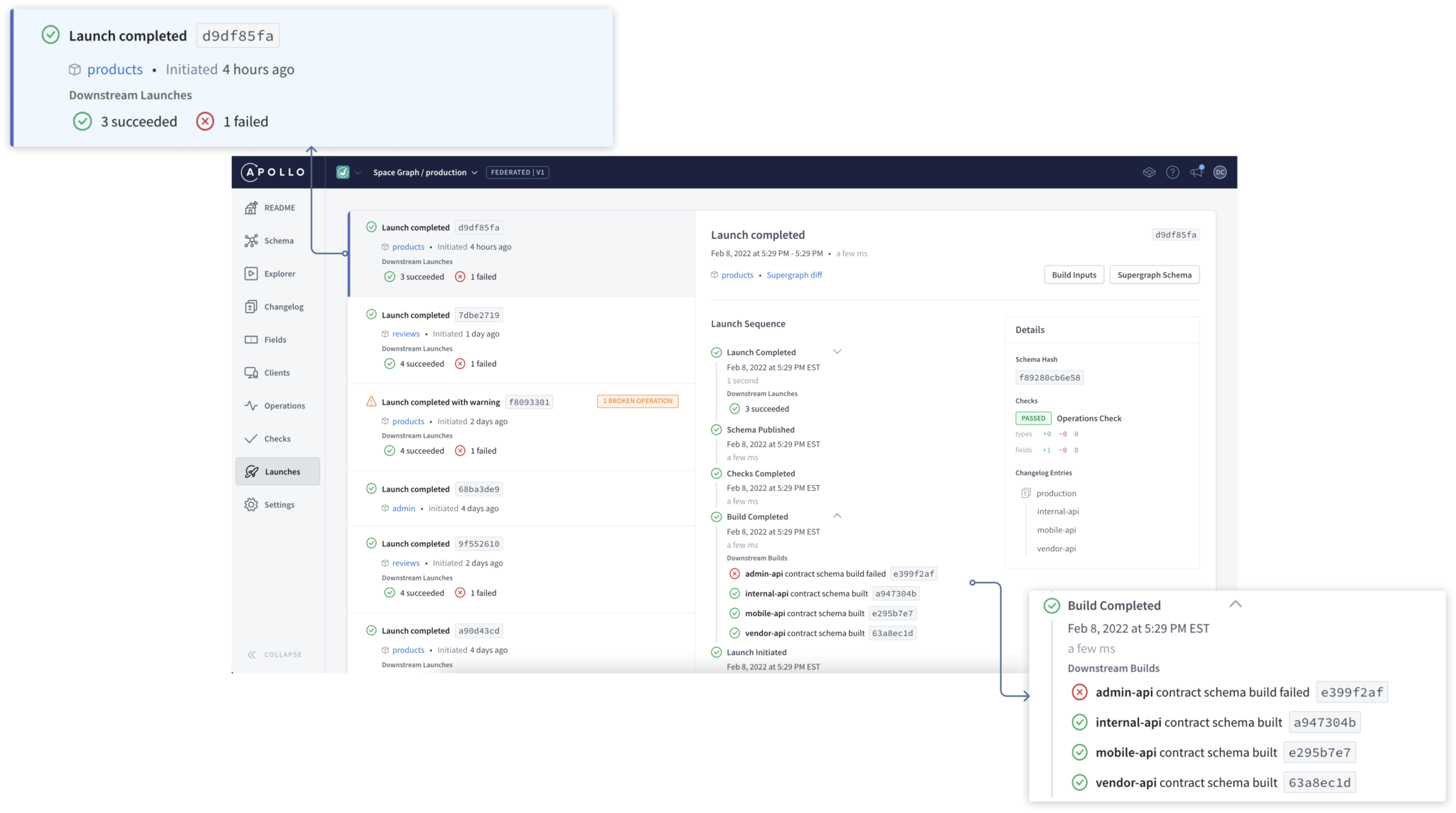Open the notifications megaphone in the top bar
1456x813 pixels.
pos(1195,172)
